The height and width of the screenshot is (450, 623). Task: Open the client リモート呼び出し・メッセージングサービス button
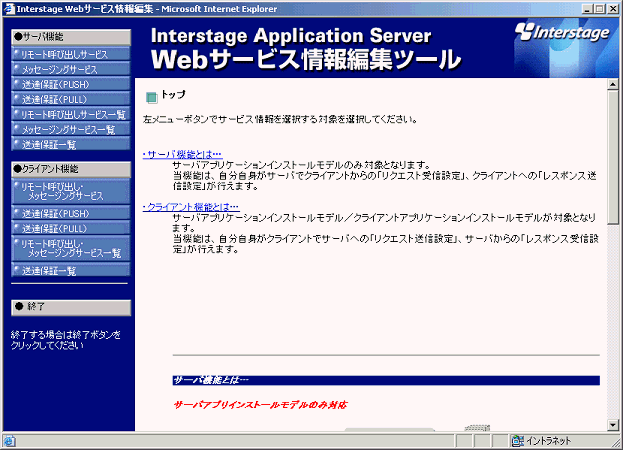71,191
